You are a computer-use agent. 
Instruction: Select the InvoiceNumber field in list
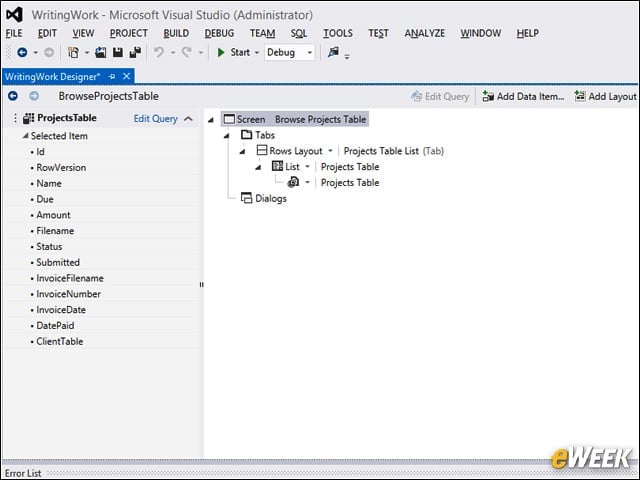tap(68, 294)
